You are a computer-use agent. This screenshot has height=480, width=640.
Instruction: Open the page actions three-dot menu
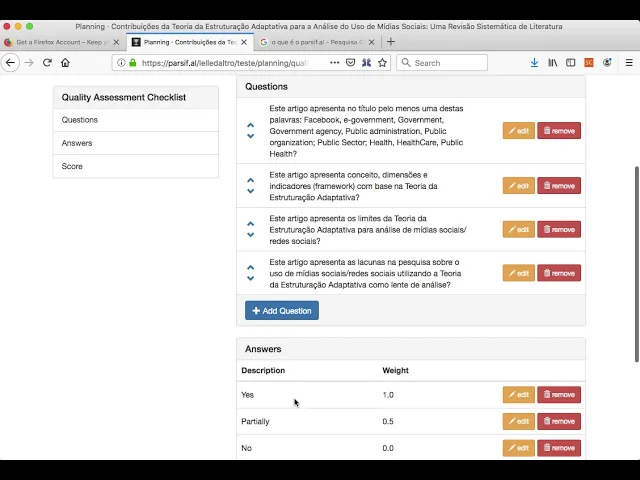[x=335, y=62]
